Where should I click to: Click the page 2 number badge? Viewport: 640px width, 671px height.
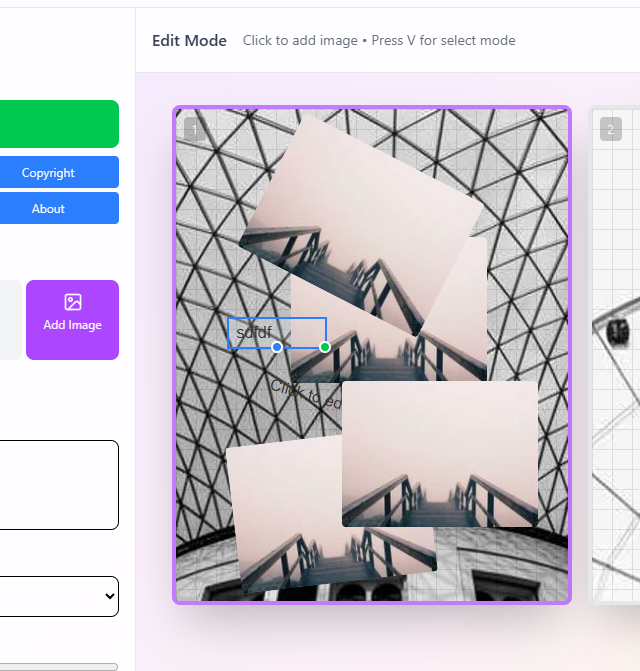[610, 129]
